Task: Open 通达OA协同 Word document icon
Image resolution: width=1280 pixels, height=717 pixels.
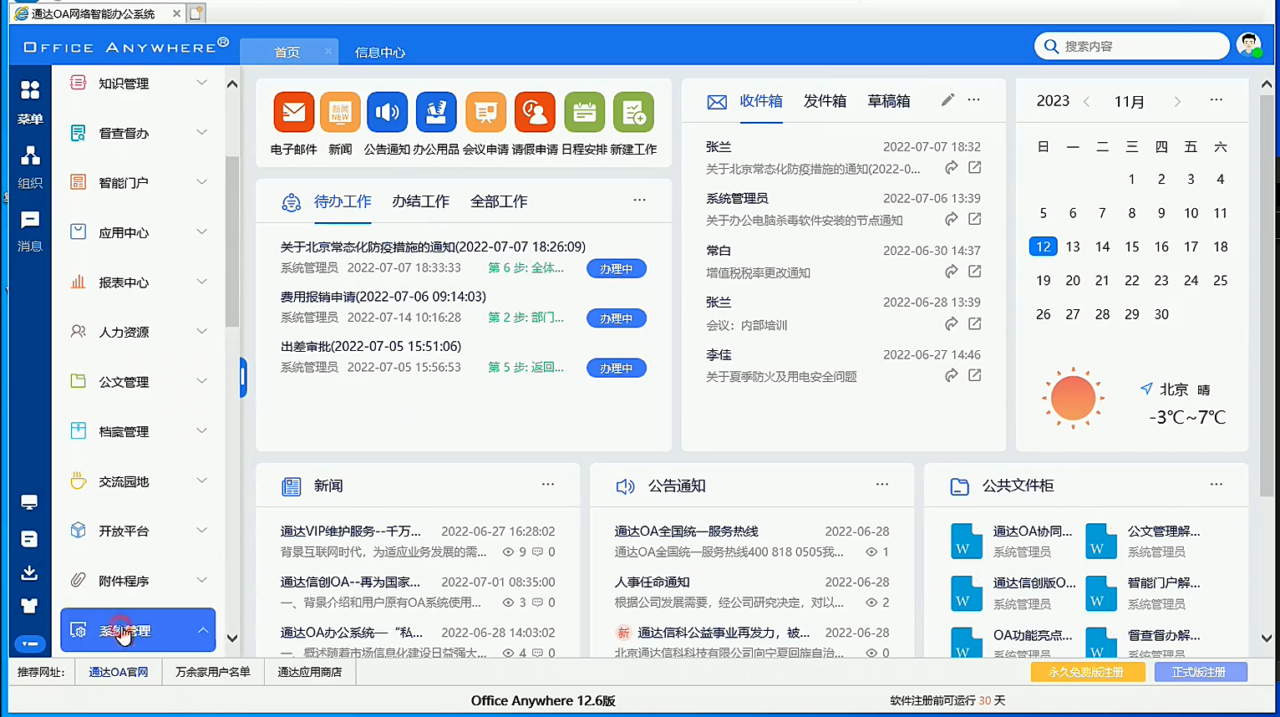Action: (966, 541)
